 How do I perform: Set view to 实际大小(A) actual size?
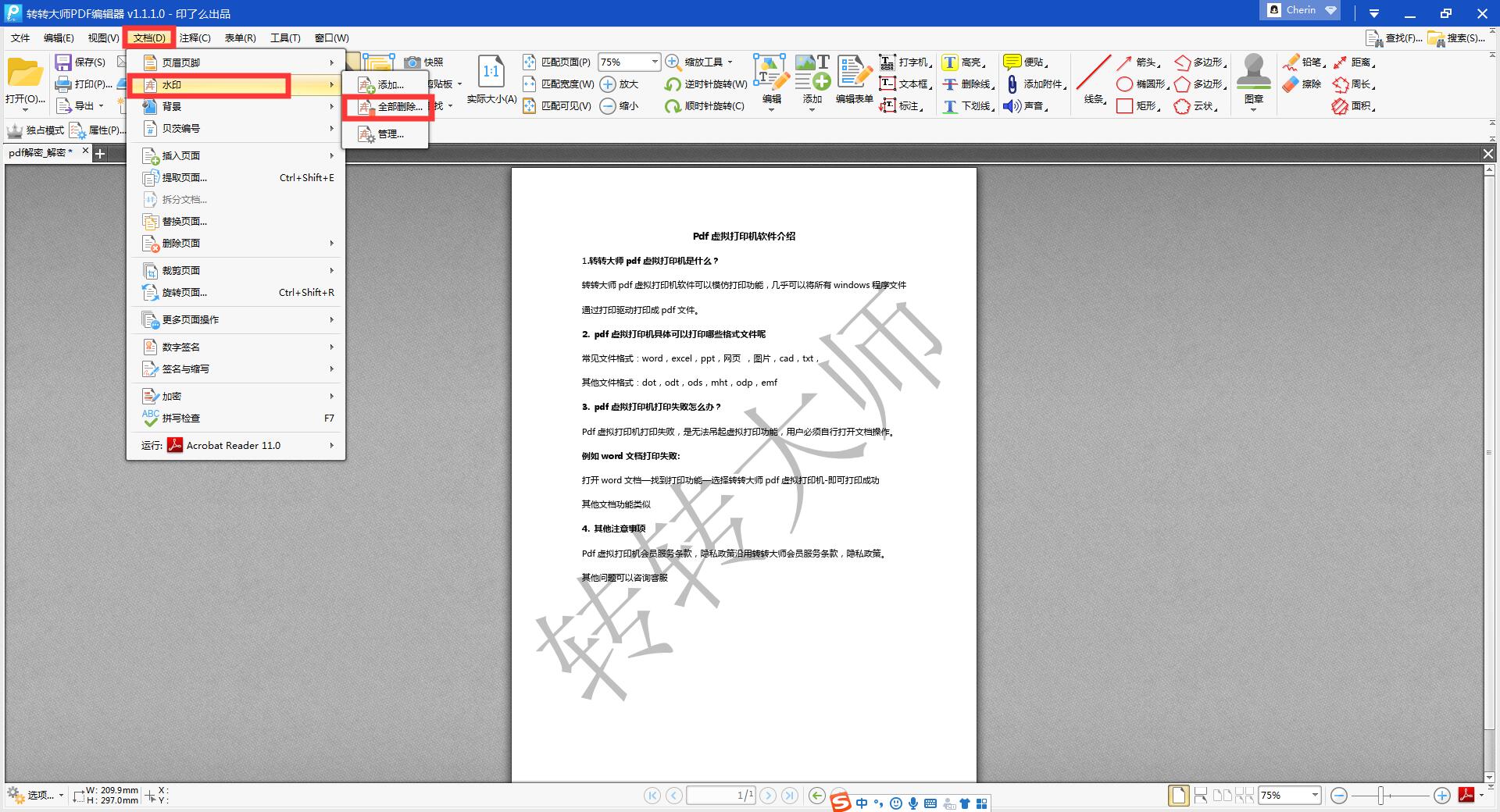click(x=491, y=80)
